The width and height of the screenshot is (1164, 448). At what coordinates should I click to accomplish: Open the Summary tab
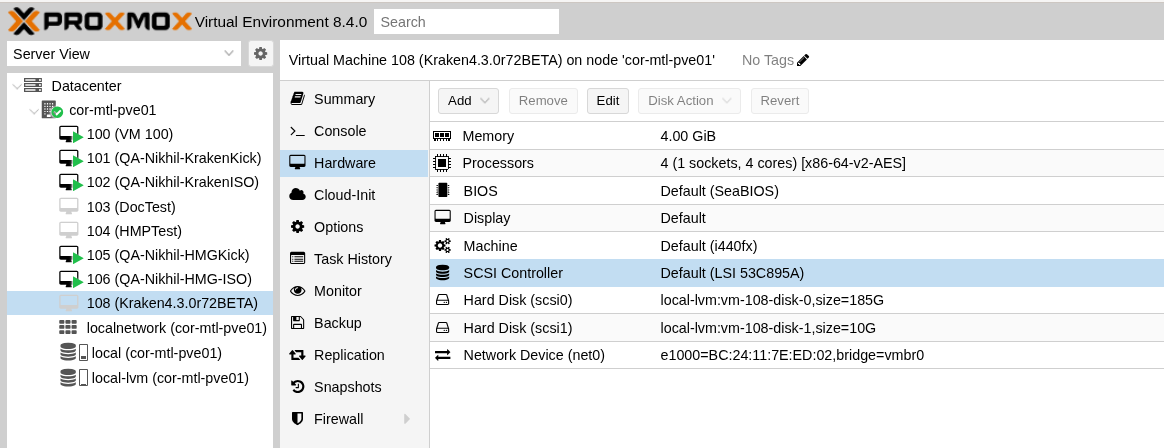click(x=354, y=99)
